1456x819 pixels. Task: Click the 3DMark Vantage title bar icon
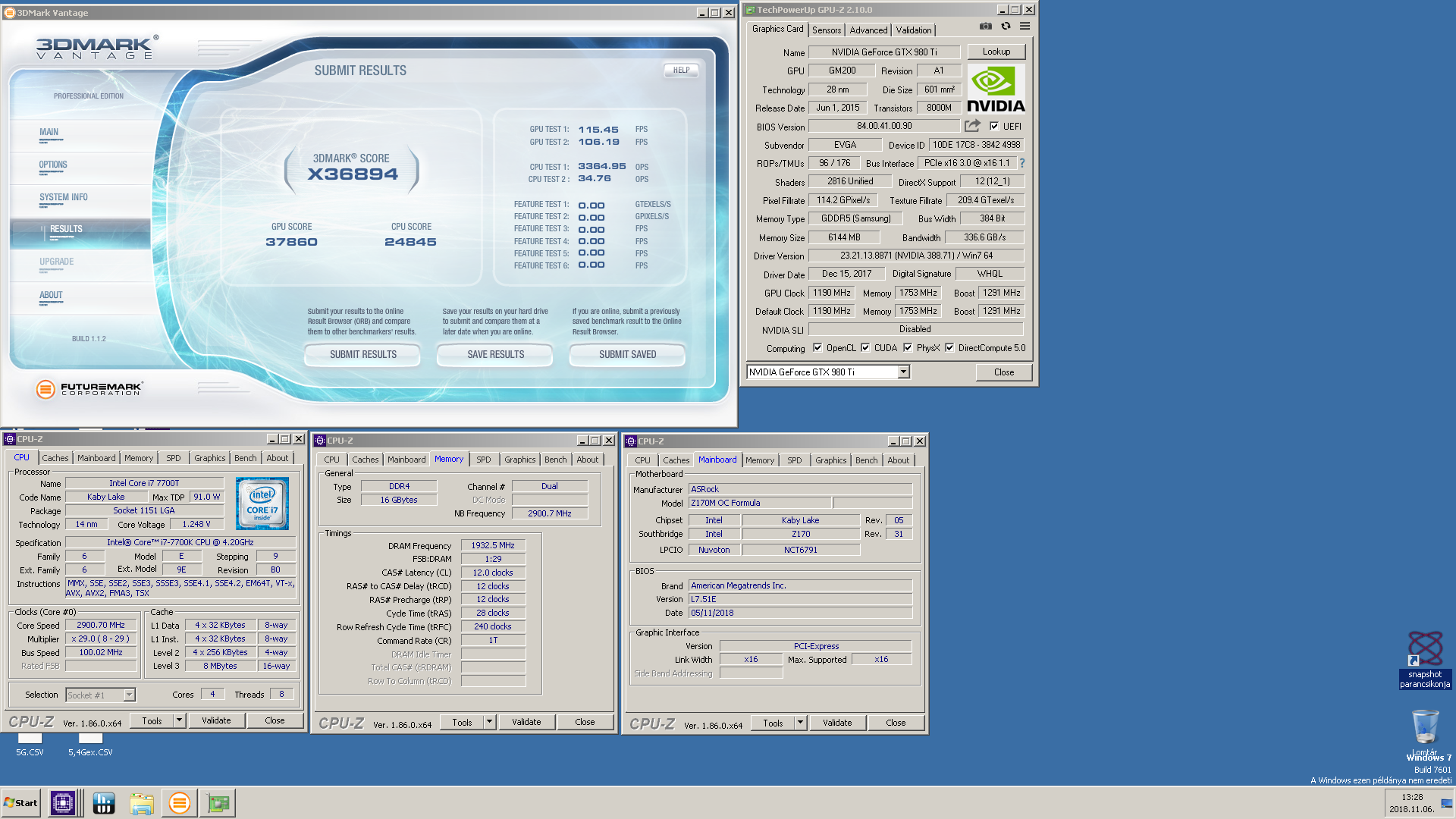tap(10, 12)
